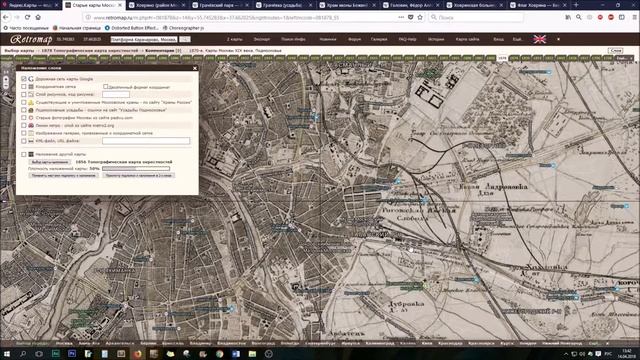The width and height of the screenshot is (640, 360).
Task: Enable the coordinate grid layer checkbox
Action: 24,87
